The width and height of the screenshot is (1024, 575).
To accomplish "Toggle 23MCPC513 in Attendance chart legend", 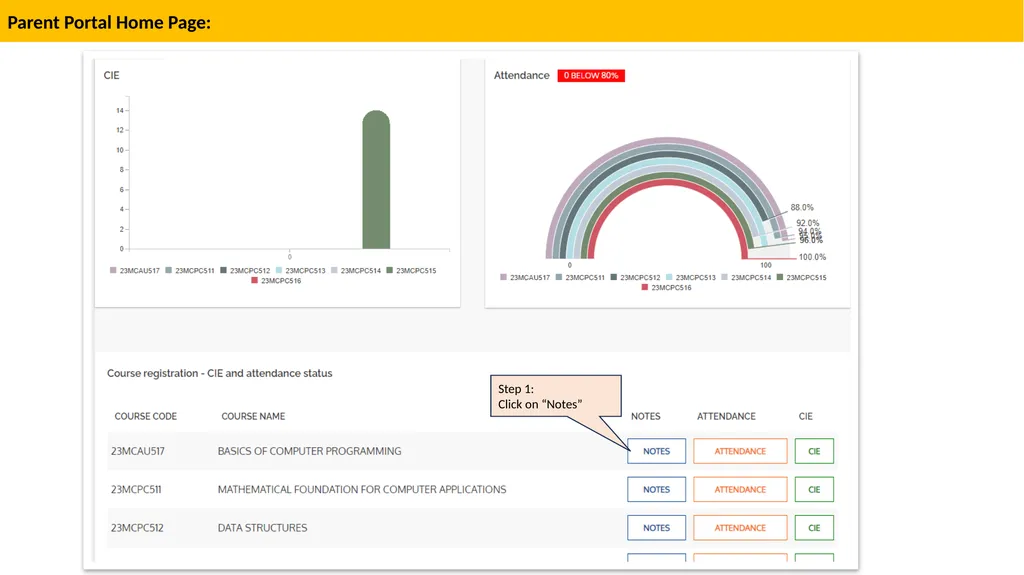I will click(691, 278).
